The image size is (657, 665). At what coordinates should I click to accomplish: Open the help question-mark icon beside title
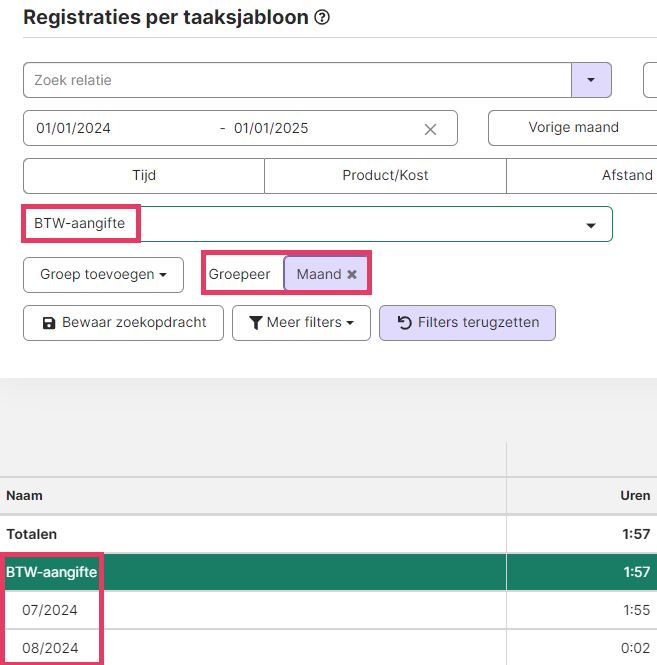pyautogui.click(x=322, y=17)
